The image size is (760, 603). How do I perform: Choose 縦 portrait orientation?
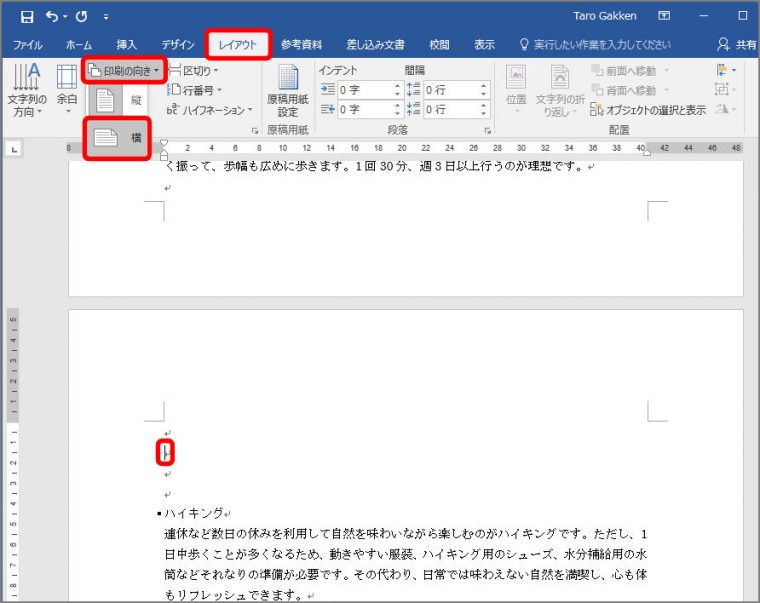click(117, 100)
